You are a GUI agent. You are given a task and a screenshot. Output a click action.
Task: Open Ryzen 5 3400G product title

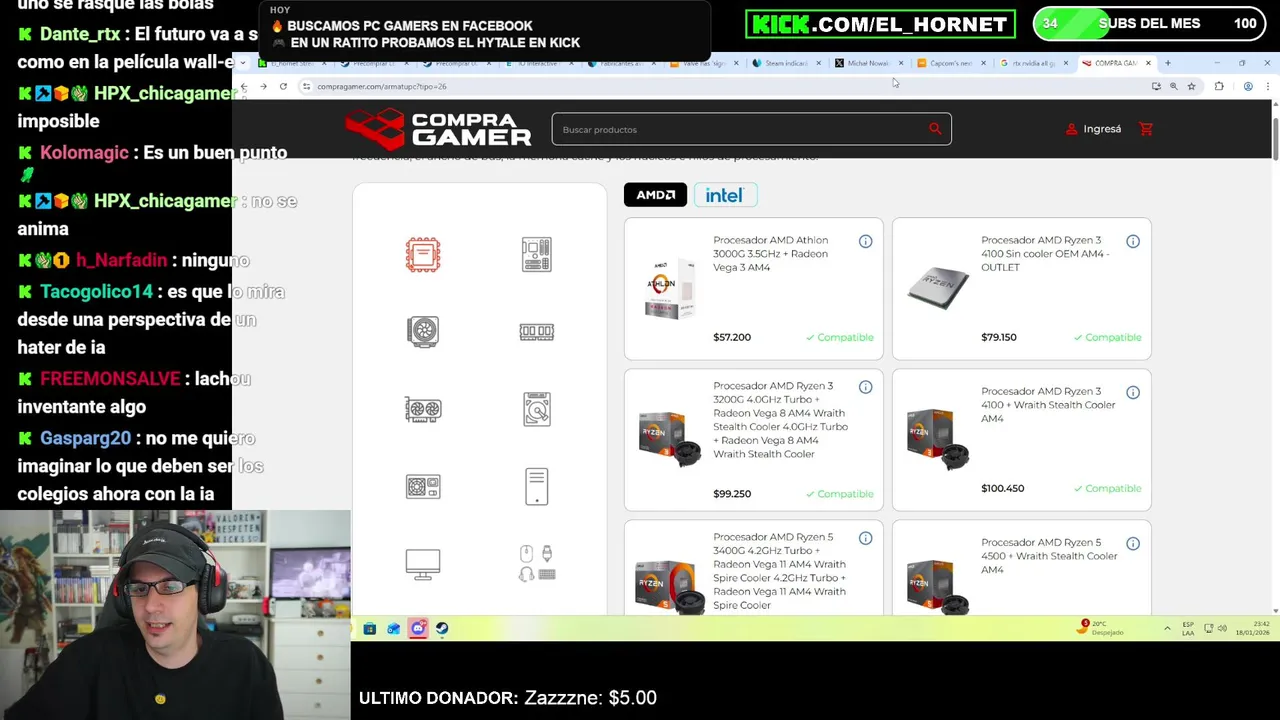point(780,571)
